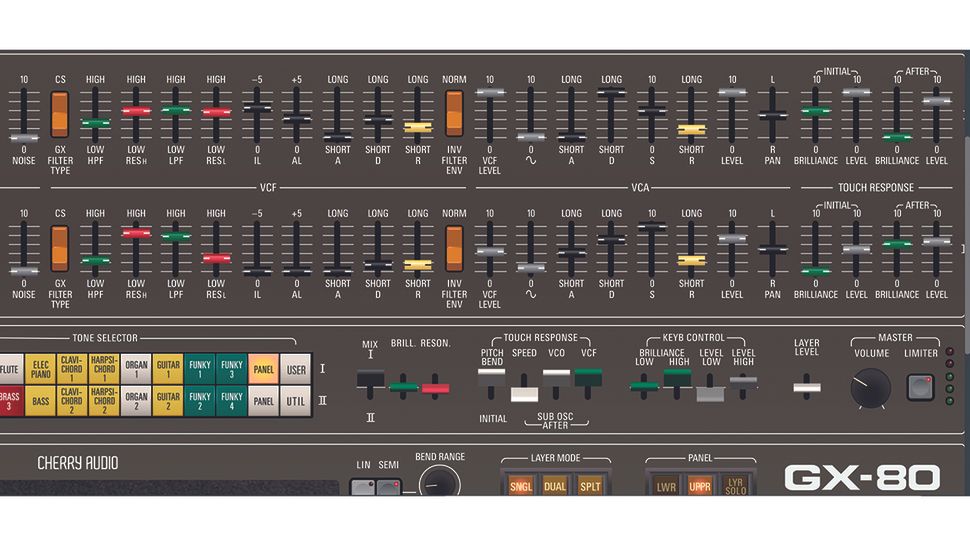Image resolution: width=970 pixels, height=546 pixels.
Task: Click the red RESON. slider handle
Action: pos(436,388)
